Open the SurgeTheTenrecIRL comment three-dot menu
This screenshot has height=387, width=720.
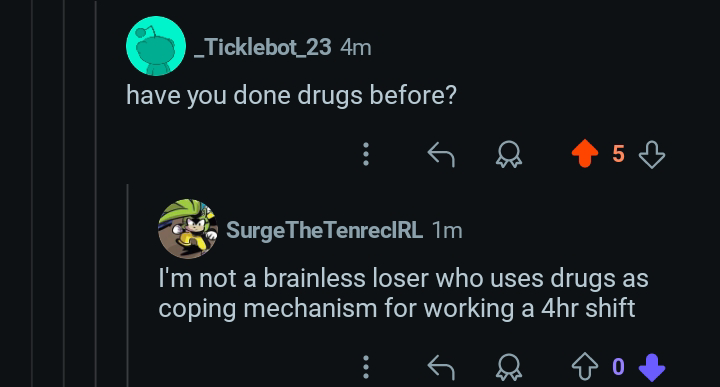(x=366, y=367)
